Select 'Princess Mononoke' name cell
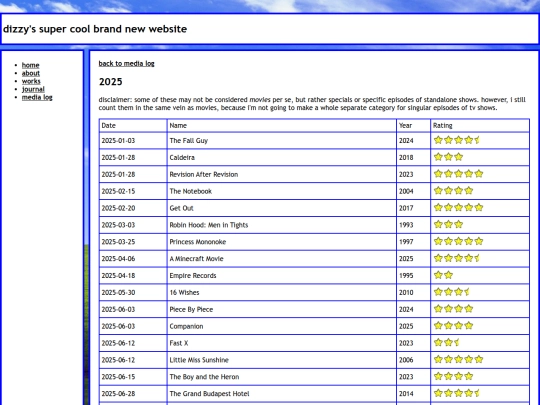The width and height of the screenshot is (540, 405). [x=282, y=242]
